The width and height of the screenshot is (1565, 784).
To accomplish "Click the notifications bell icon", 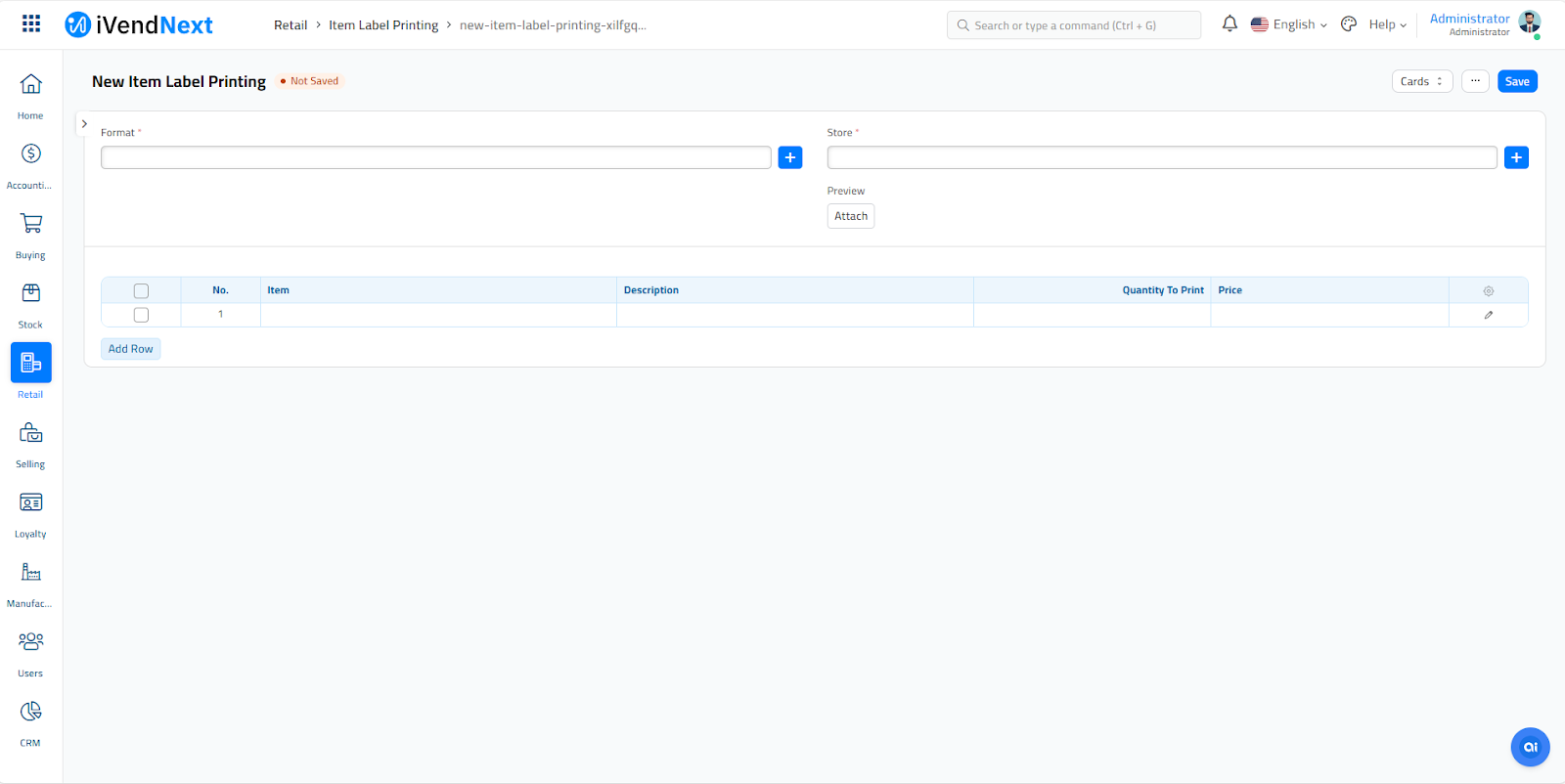I will (1230, 24).
